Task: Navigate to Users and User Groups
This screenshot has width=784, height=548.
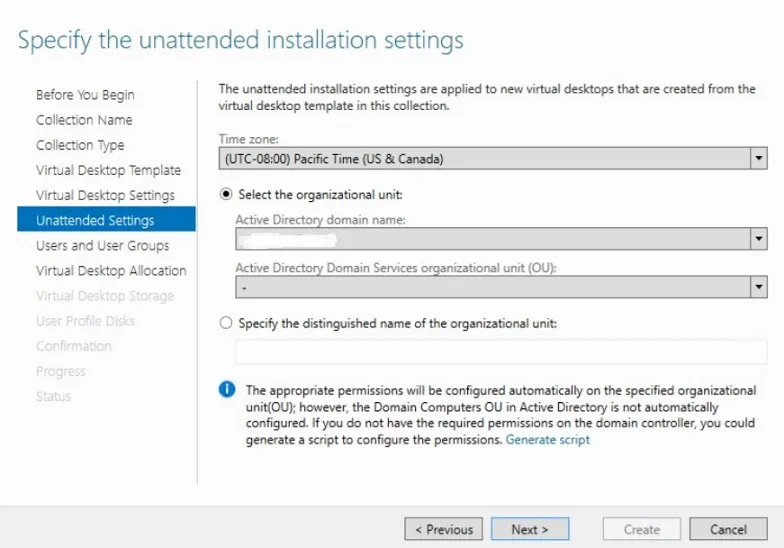Action: pos(102,245)
